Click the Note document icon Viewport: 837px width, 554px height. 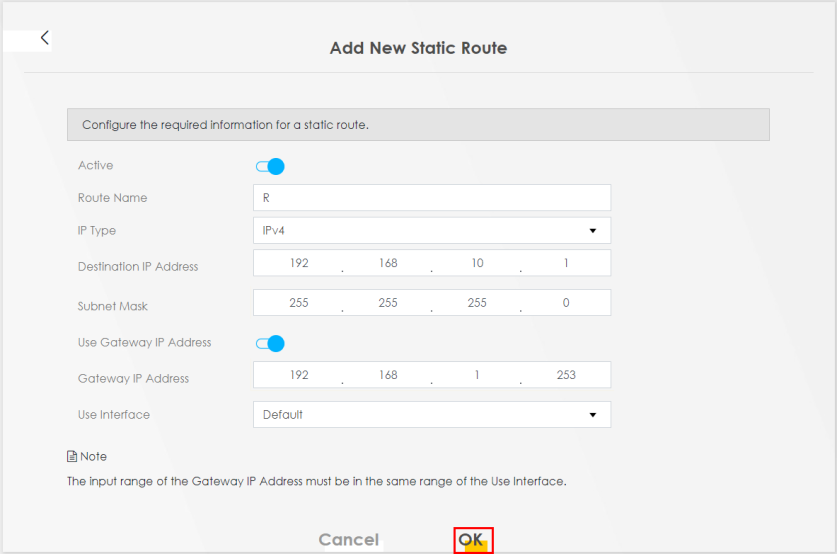(x=72, y=457)
